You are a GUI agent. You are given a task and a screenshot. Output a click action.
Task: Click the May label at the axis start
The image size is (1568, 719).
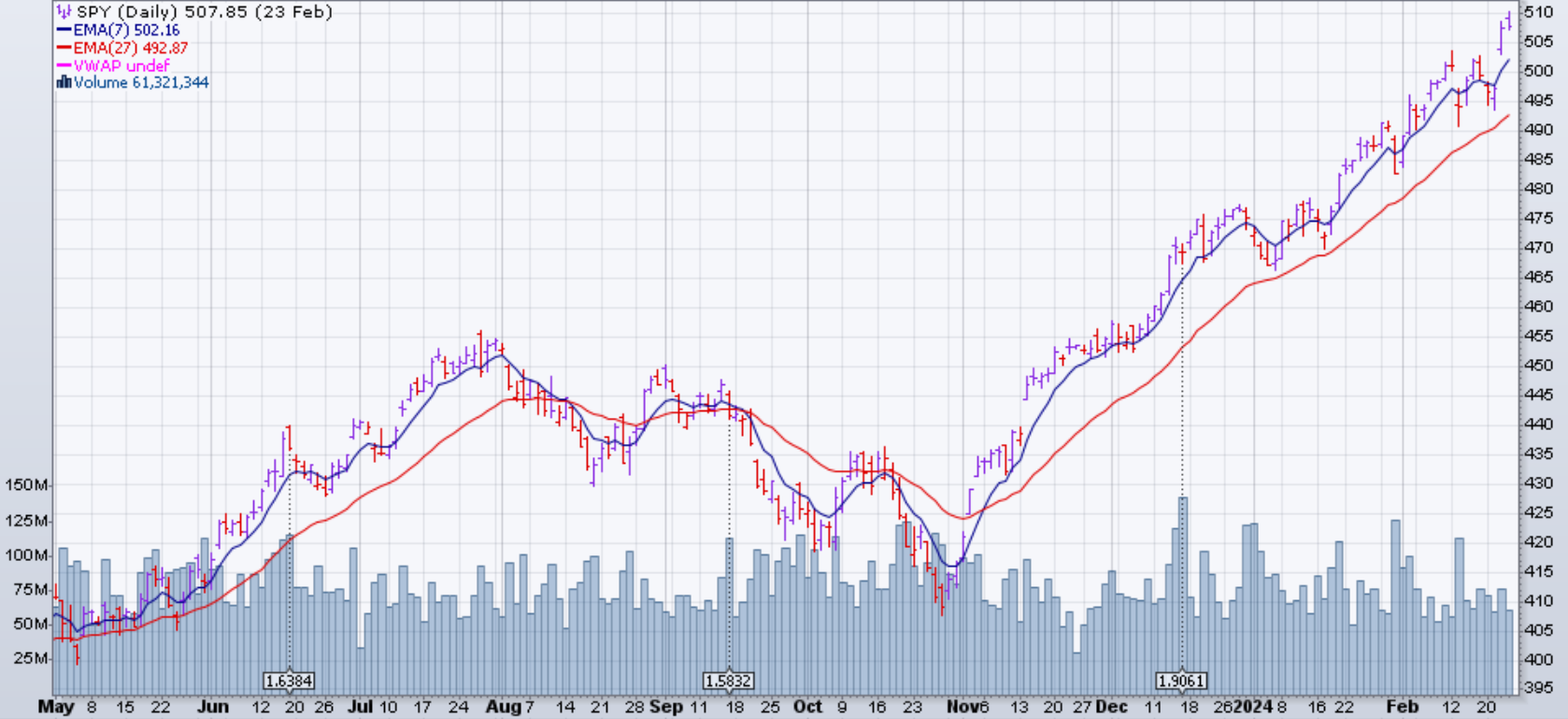click(x=55, y=707)
